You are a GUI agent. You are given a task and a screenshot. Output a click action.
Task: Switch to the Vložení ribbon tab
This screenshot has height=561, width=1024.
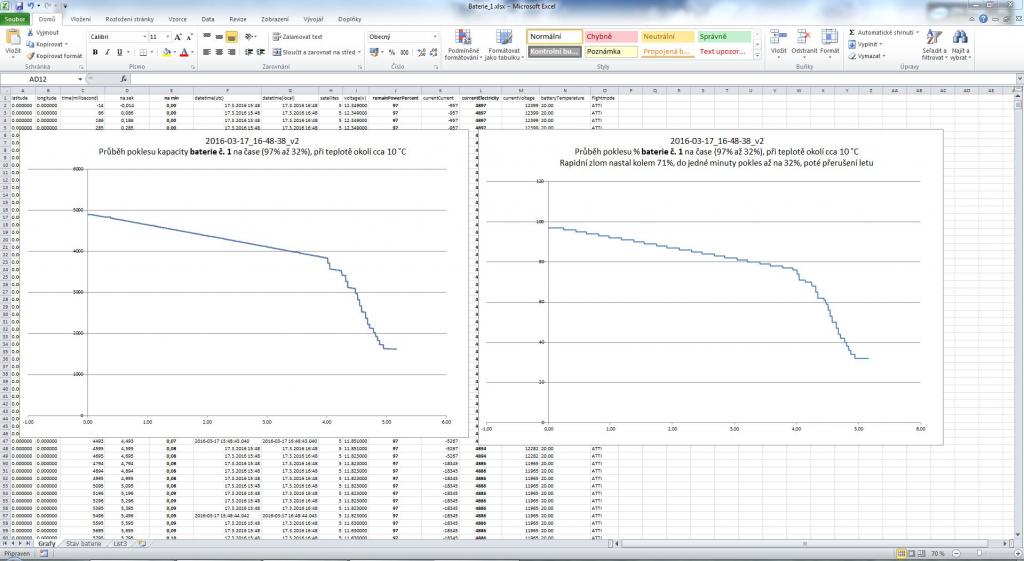pyautogui.click(x=81, y=19)
